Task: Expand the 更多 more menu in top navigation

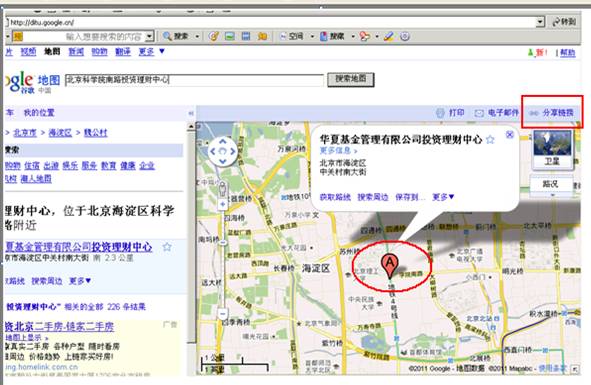Action: (151, 52)
